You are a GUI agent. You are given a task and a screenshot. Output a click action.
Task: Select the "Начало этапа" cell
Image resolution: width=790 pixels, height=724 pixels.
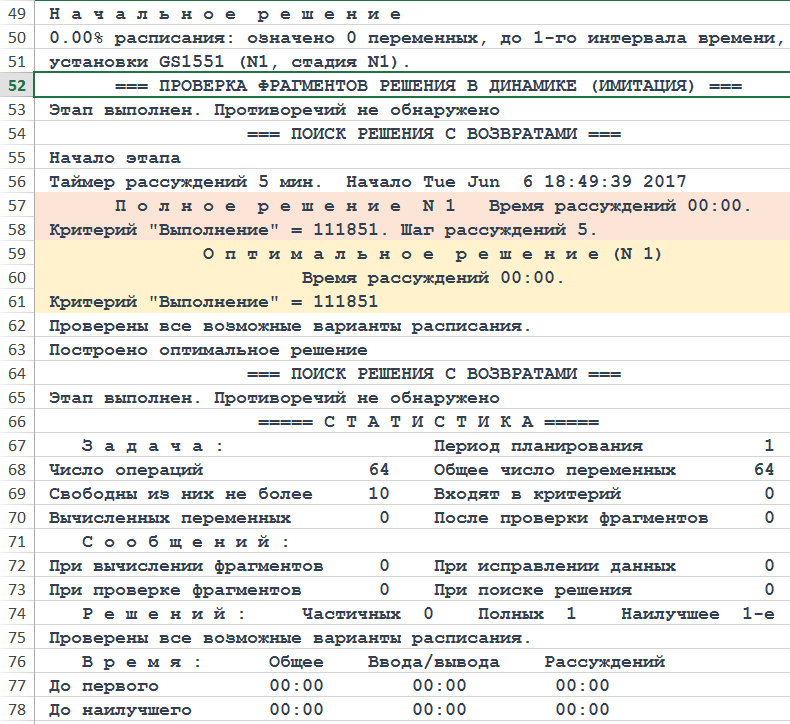tap(115, 158)
